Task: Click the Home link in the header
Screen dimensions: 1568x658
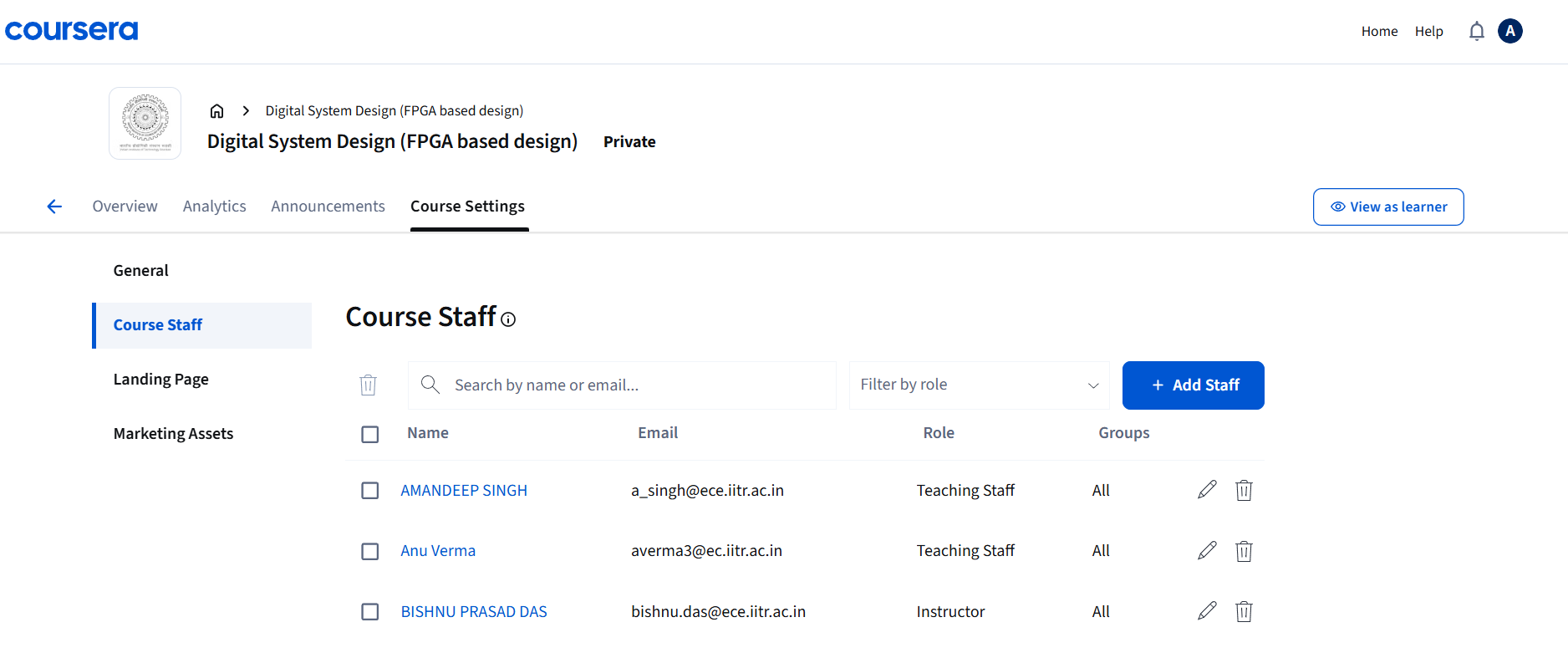Action: pyautogui.click(x=1379, y=32)
